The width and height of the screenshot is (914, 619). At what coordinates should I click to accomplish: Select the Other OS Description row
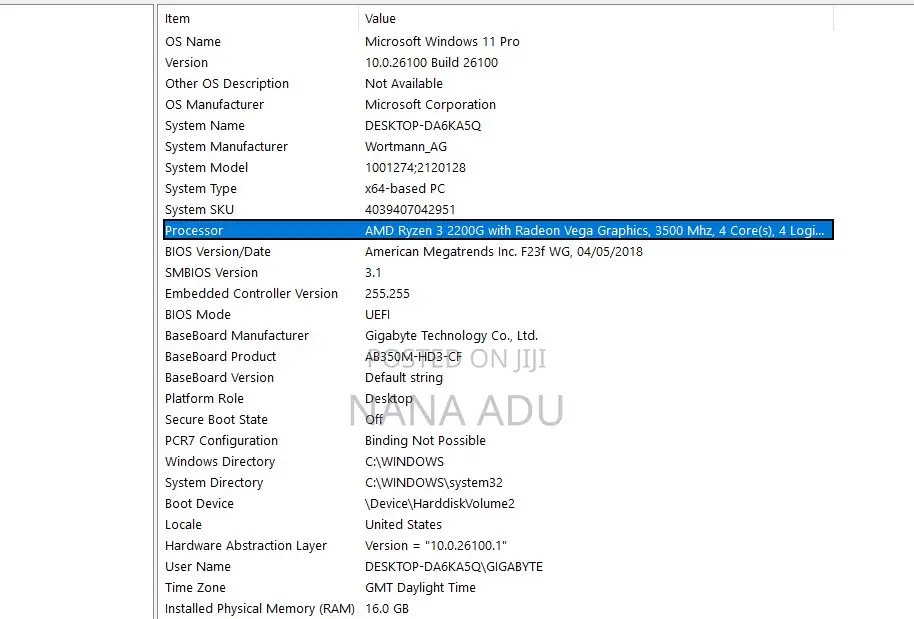[498, 84]
